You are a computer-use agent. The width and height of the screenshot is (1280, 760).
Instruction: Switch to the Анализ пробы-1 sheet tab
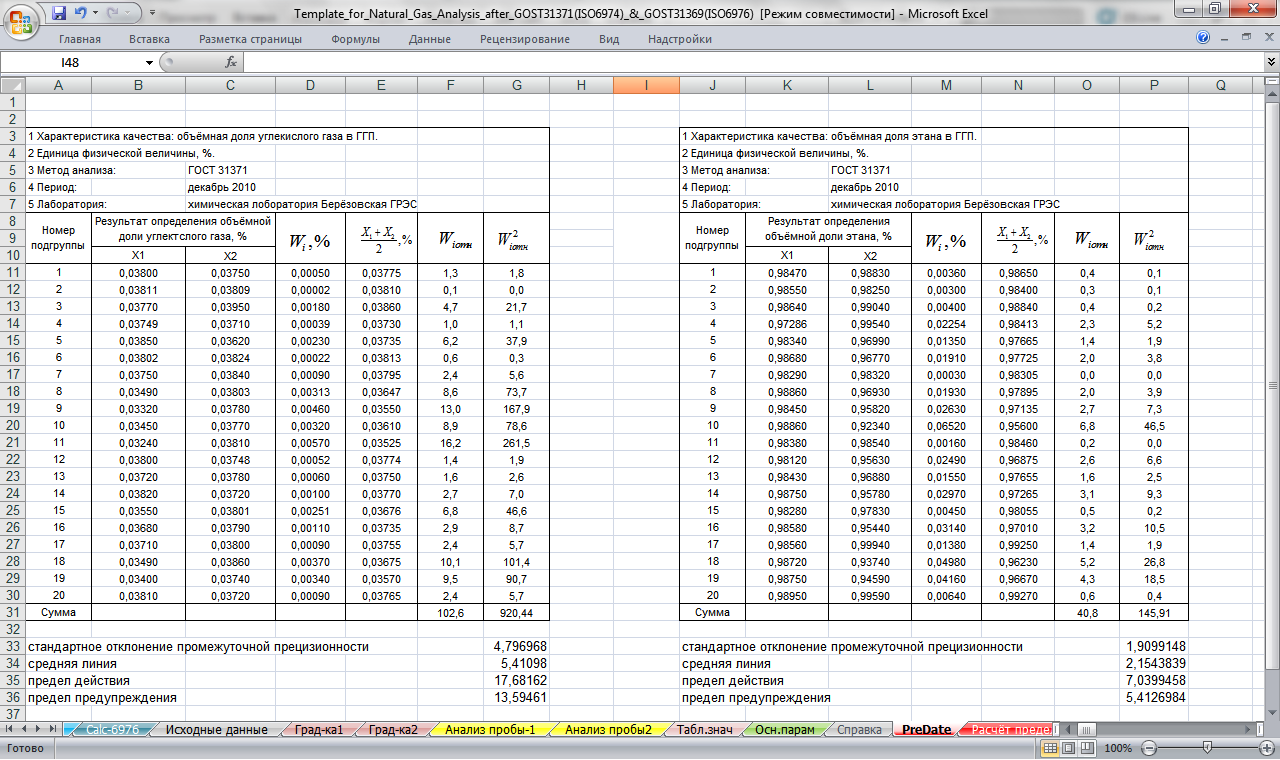[x=490, y=730]
